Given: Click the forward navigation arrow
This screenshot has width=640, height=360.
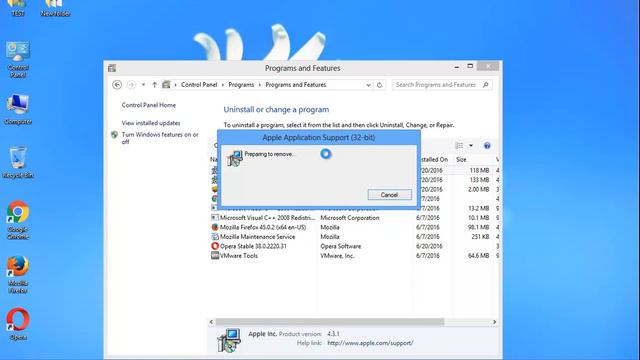Looking at the screenshot, I should tap(131, 84).
